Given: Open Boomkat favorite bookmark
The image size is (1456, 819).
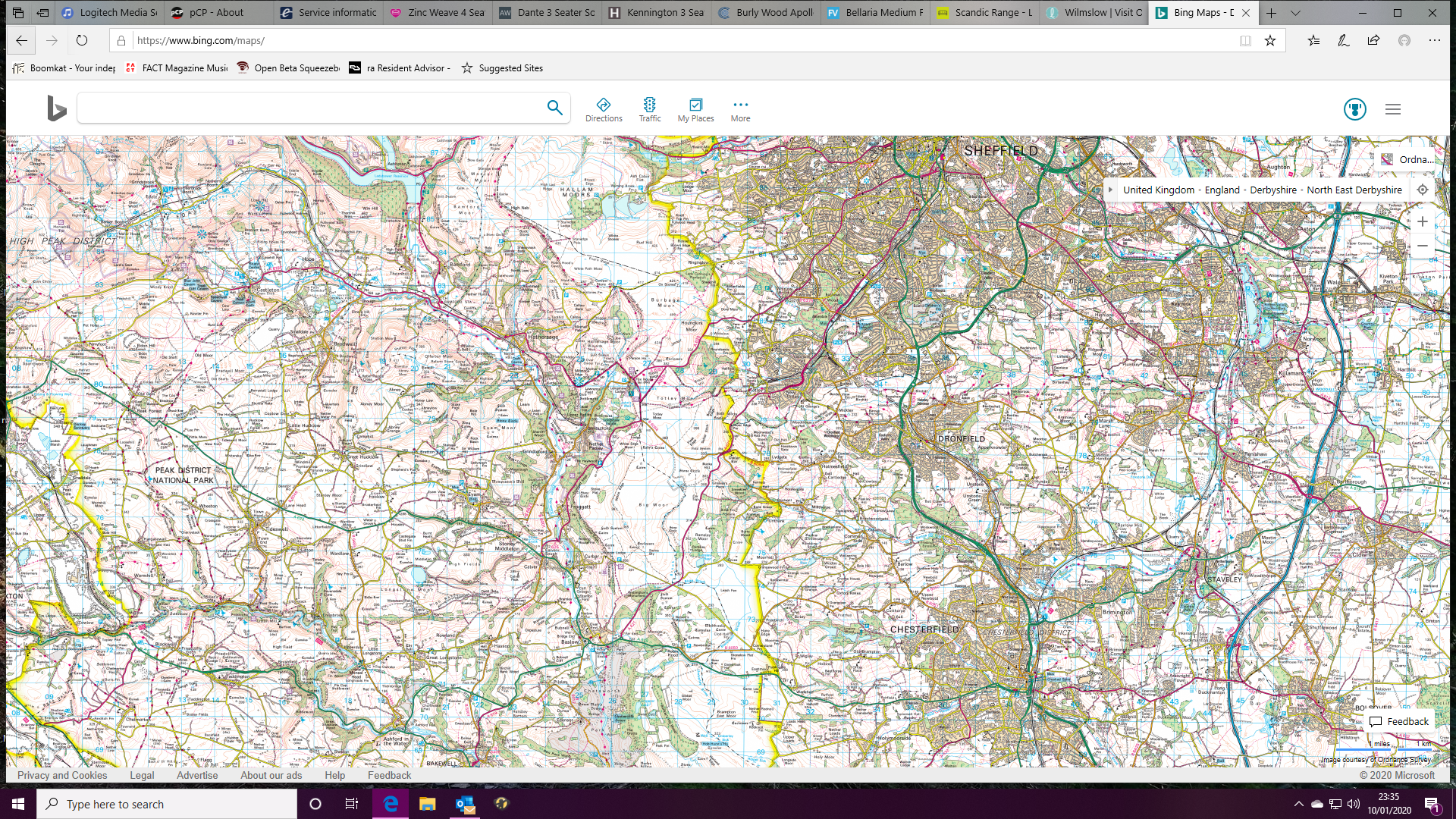Looking at the screenshot, I should tap(64, 68).
